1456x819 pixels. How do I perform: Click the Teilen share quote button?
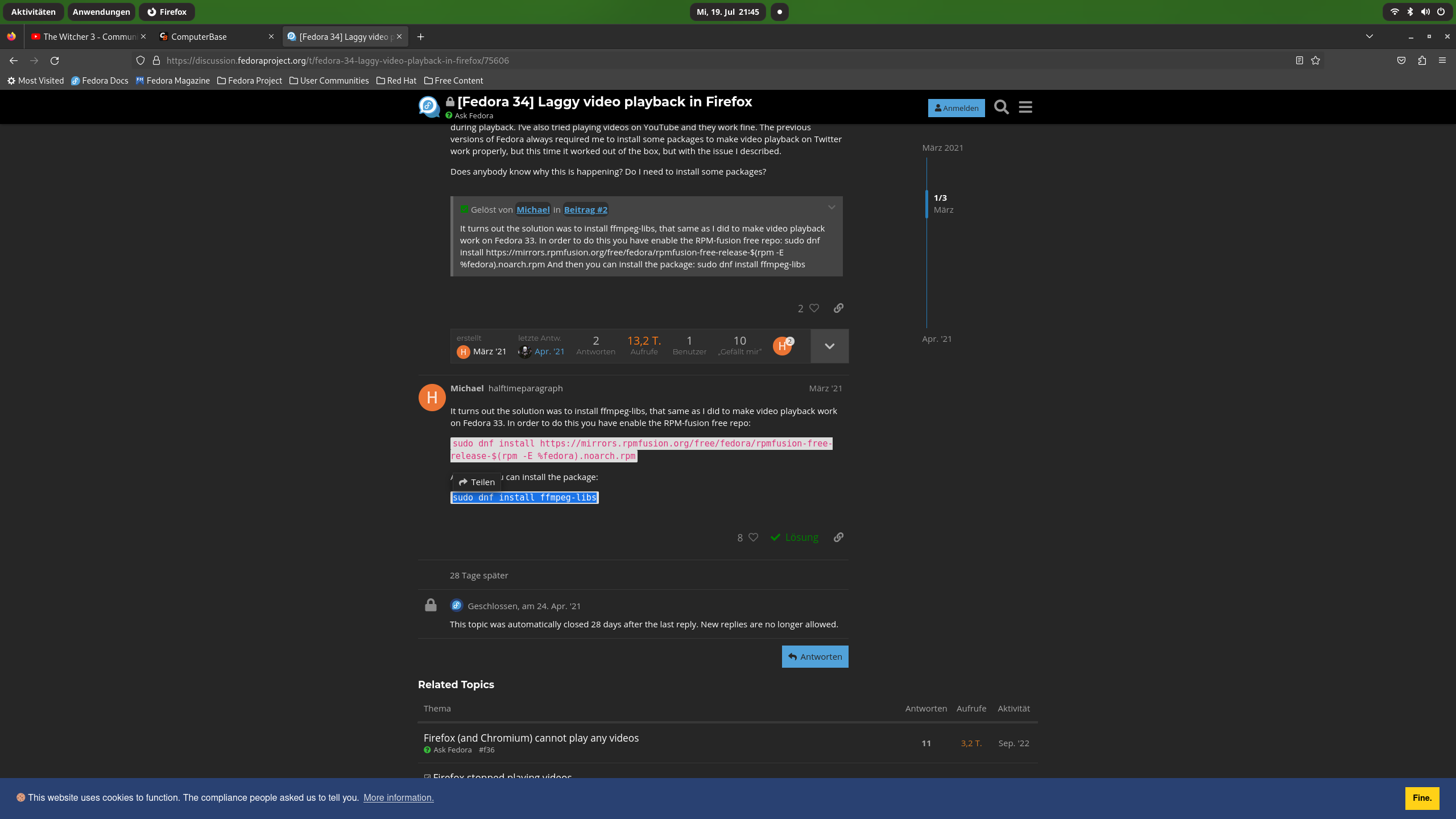point(477,482)
